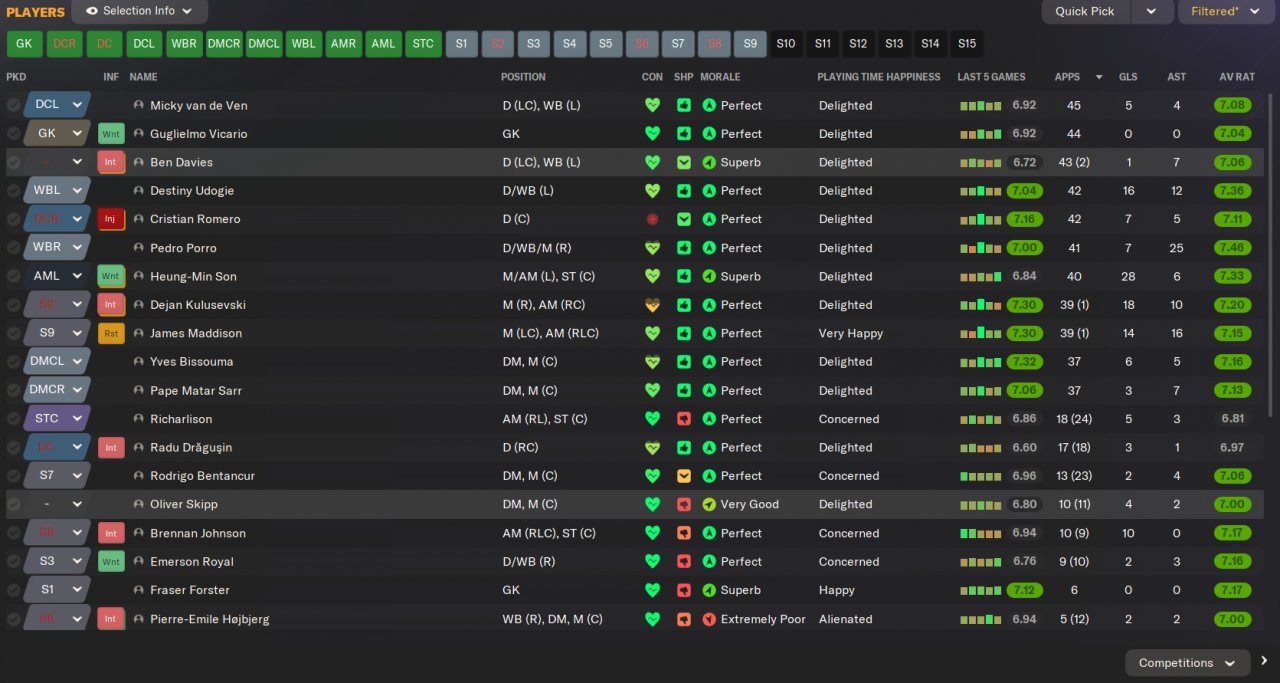Click Fraser Forster's Superb morale icon

point(709,590)
